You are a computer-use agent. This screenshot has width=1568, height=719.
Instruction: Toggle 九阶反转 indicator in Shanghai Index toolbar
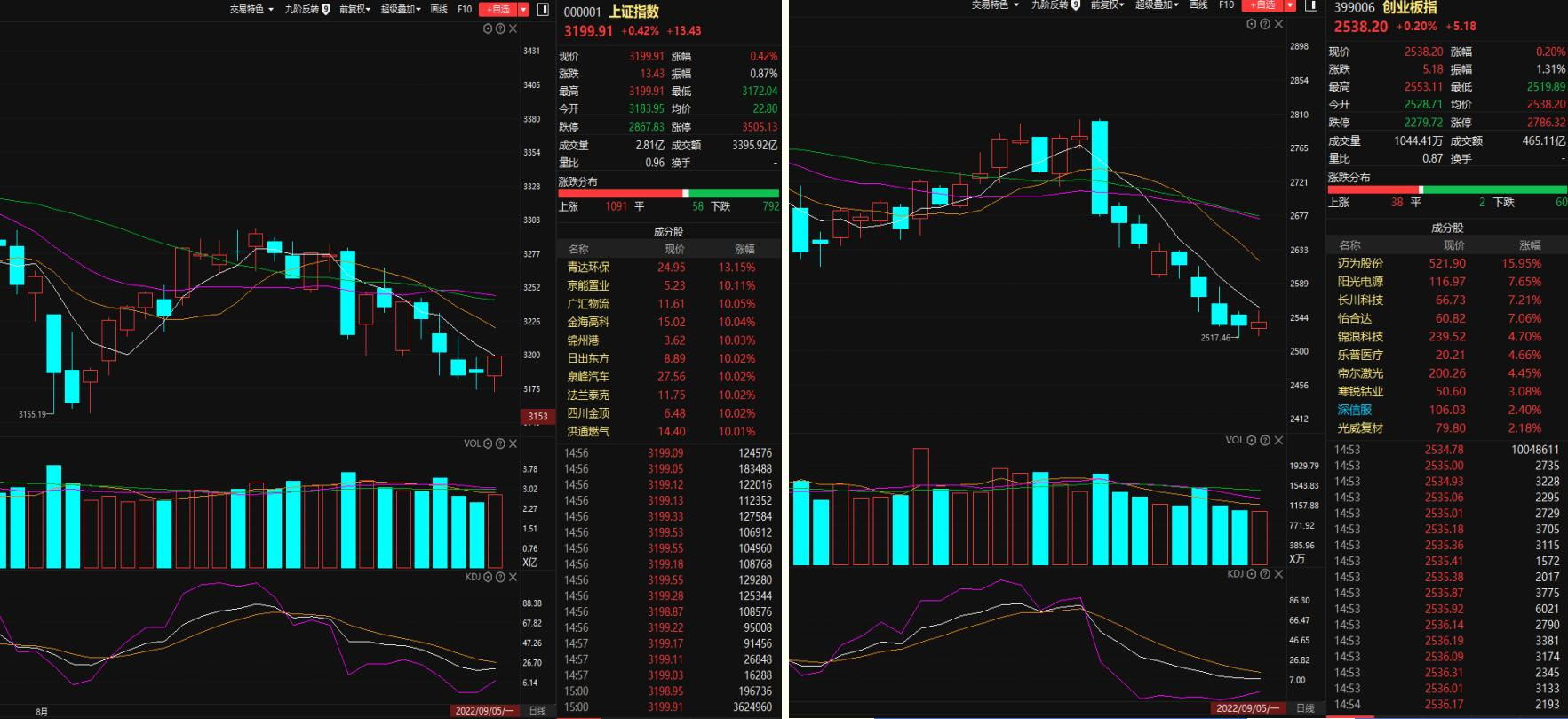point(307,9)
